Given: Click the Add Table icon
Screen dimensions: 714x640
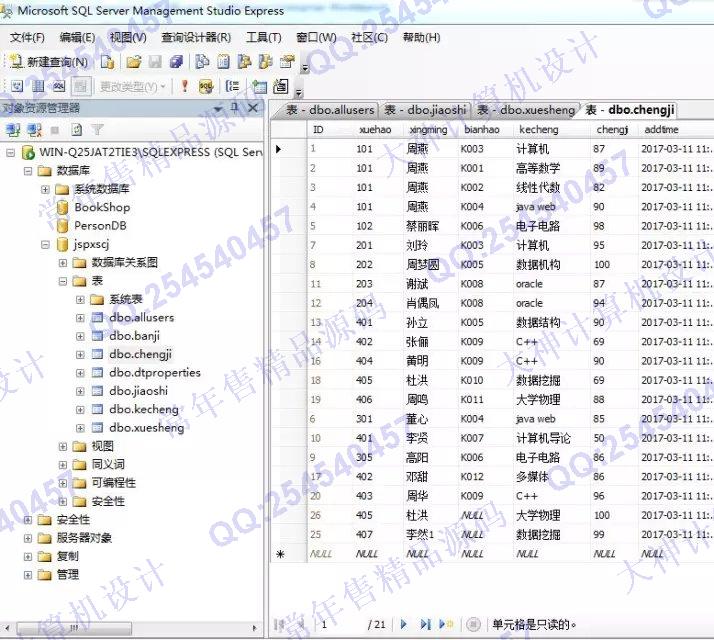Looking at the screenshot, I should tap(260, 86).
